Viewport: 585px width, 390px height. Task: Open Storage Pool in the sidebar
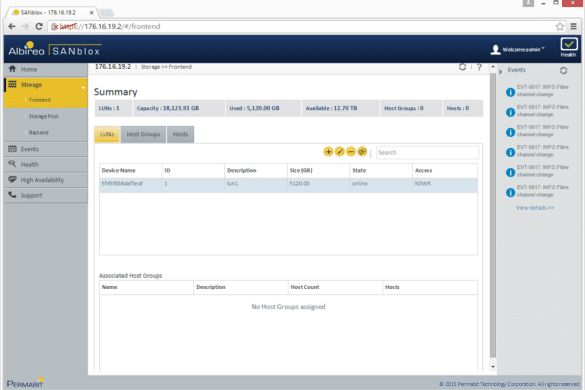tap(44, 116)
